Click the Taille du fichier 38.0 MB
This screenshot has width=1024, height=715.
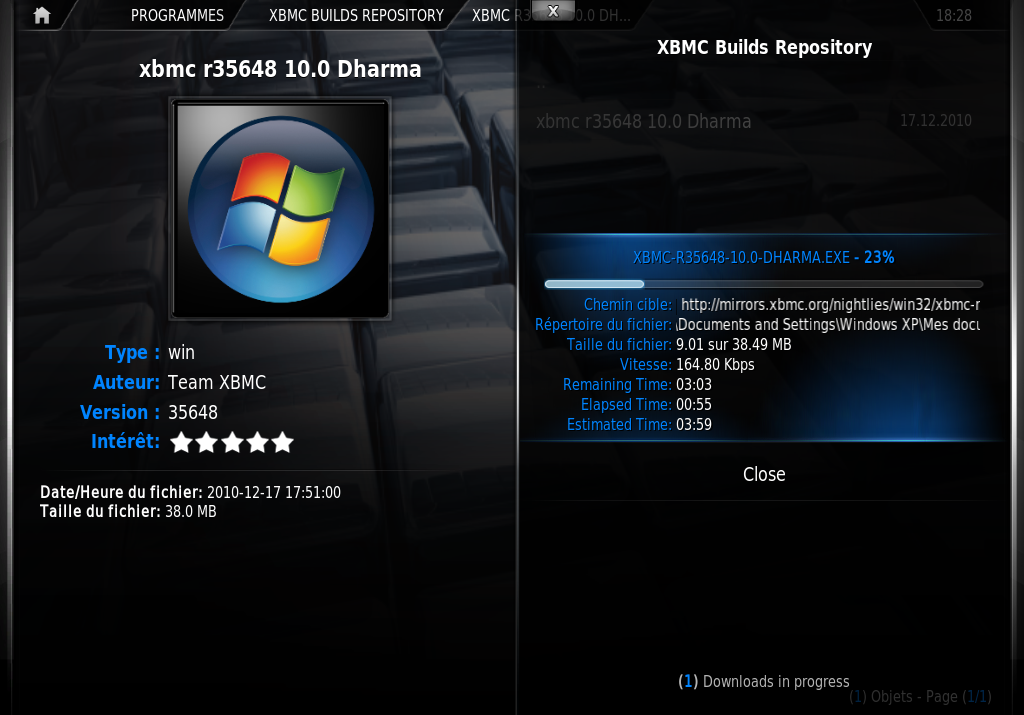point(191,511)
